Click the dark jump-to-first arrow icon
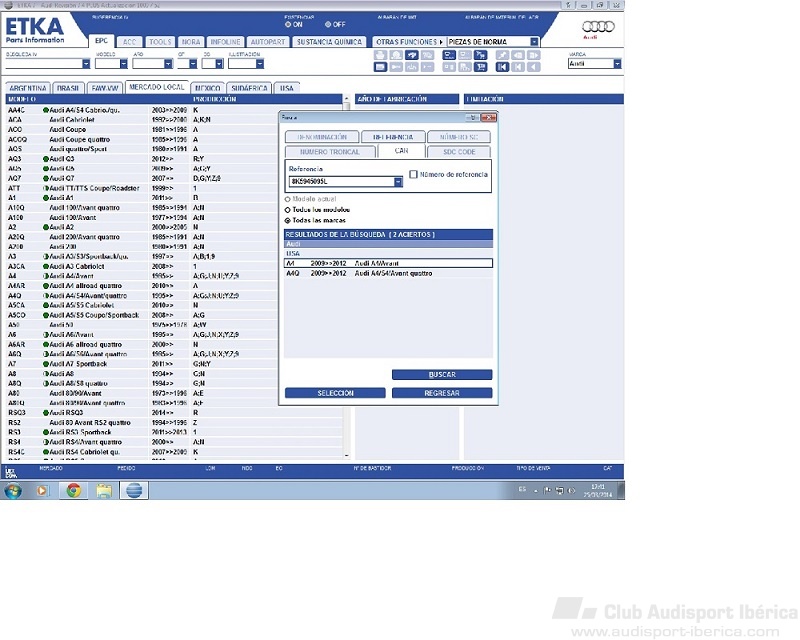 [503, 67]
